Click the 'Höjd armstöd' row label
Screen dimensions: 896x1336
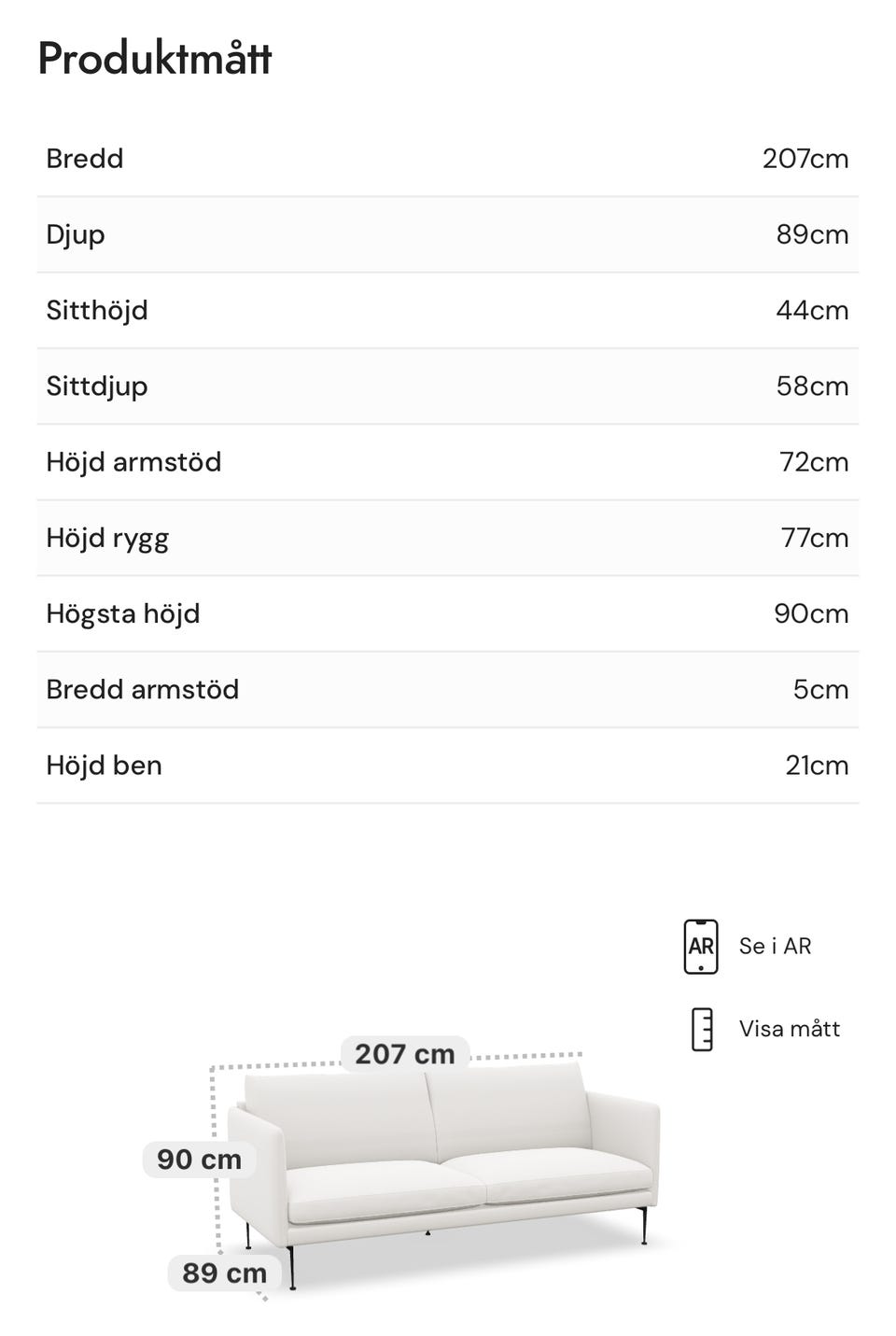[x=133, y=462]
